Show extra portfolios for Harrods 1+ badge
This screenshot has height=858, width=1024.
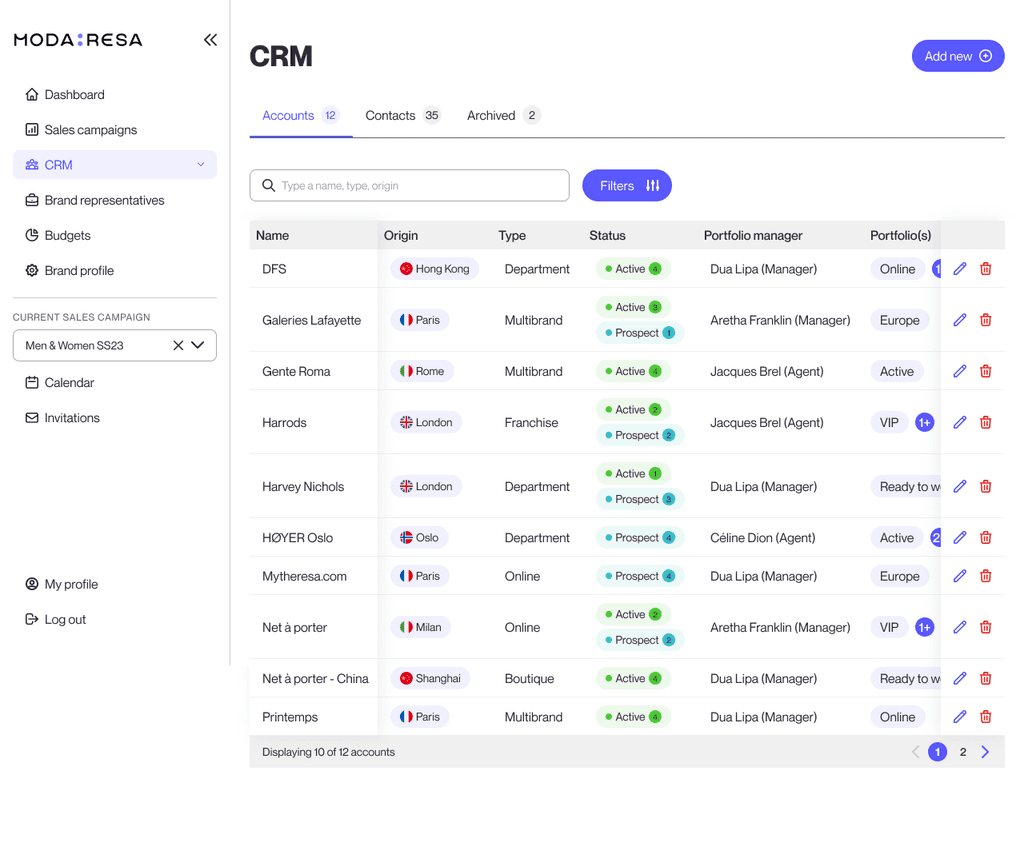(x=924, y=422)
